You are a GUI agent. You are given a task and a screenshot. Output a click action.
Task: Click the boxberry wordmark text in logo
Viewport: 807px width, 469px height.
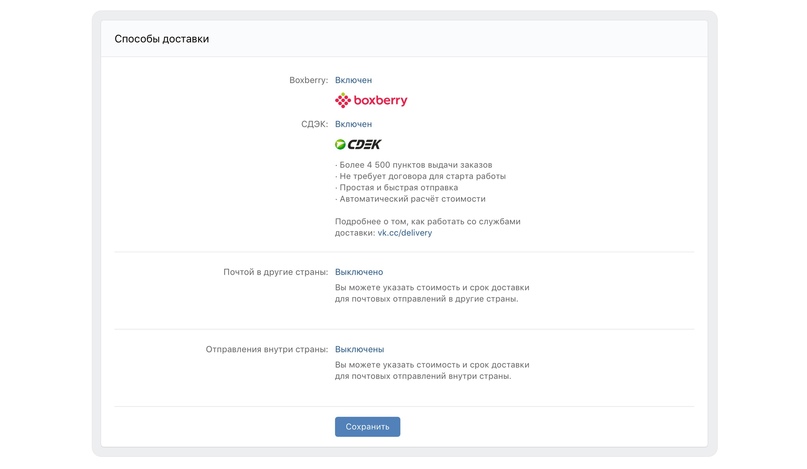coord(380,101)
